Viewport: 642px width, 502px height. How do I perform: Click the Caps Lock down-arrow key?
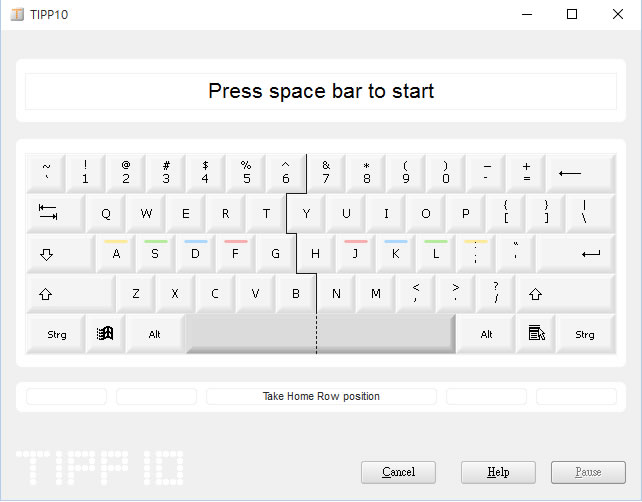tap(61, 253)
